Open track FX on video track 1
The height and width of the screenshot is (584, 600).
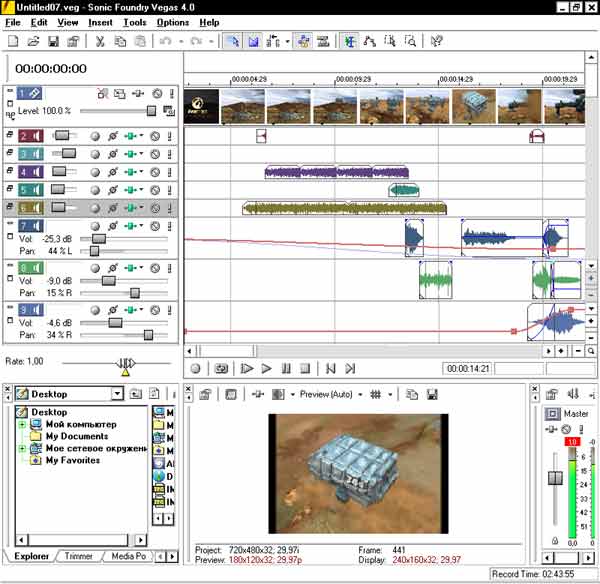click(138, 93)
